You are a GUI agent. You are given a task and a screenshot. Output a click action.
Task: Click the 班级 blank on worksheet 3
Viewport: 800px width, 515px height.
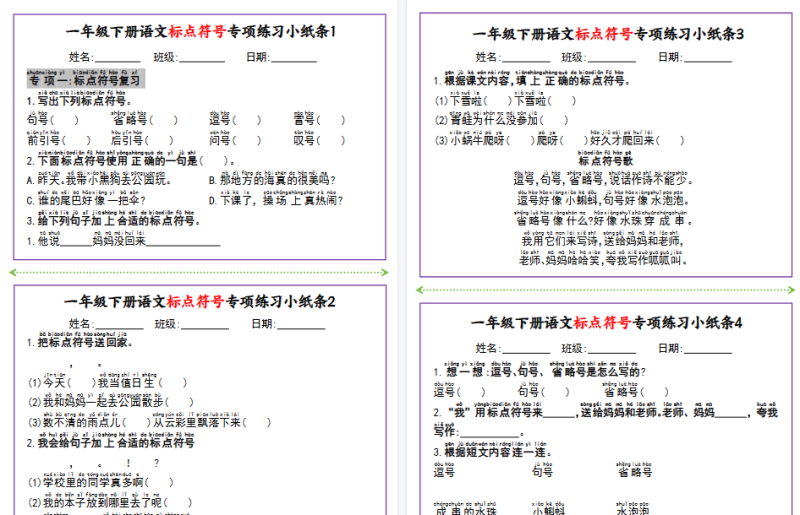pyautogui.click(x=611, y=58)
